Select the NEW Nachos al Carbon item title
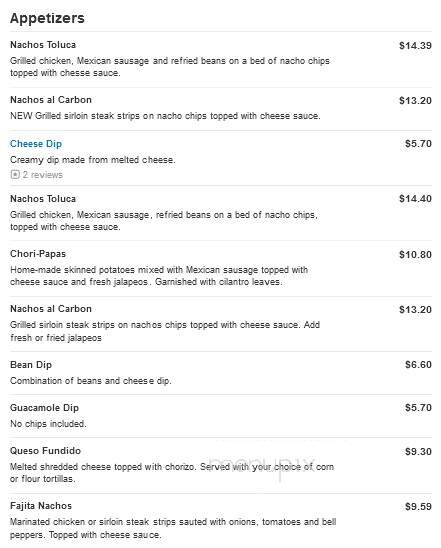Viewport: 441px width, 548px height. point(51,100)
